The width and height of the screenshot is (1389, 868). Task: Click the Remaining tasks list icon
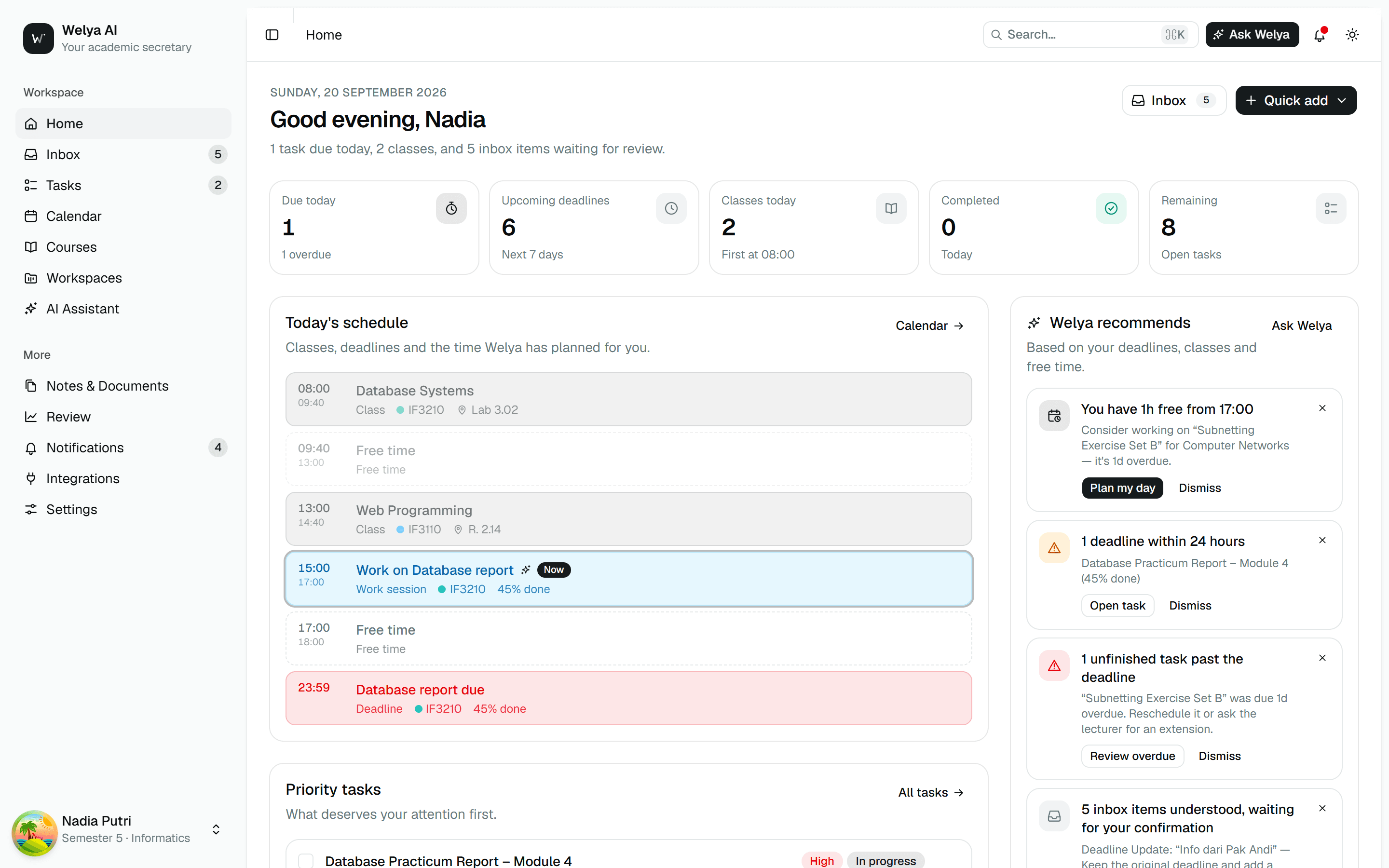pos(1331,208)
